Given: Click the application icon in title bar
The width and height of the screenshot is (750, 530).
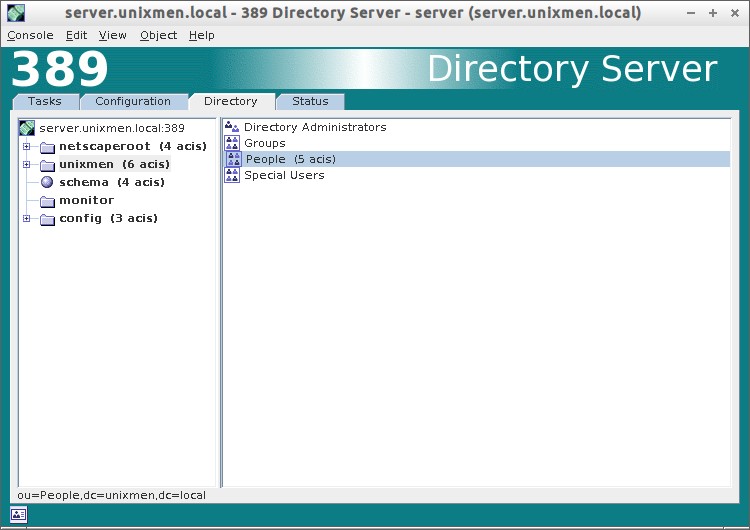Looking at the screenshot, I should (x=15, y=13).
